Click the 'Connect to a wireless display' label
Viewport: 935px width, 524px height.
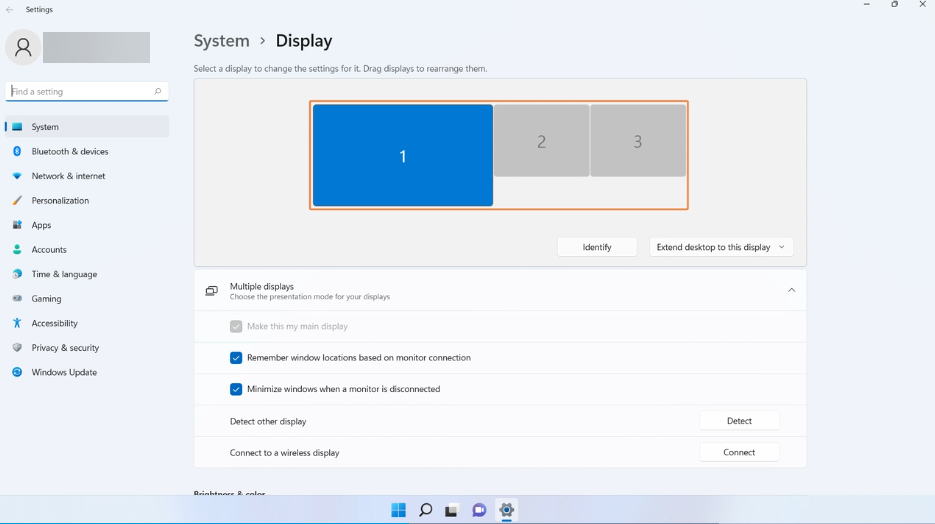284,452
